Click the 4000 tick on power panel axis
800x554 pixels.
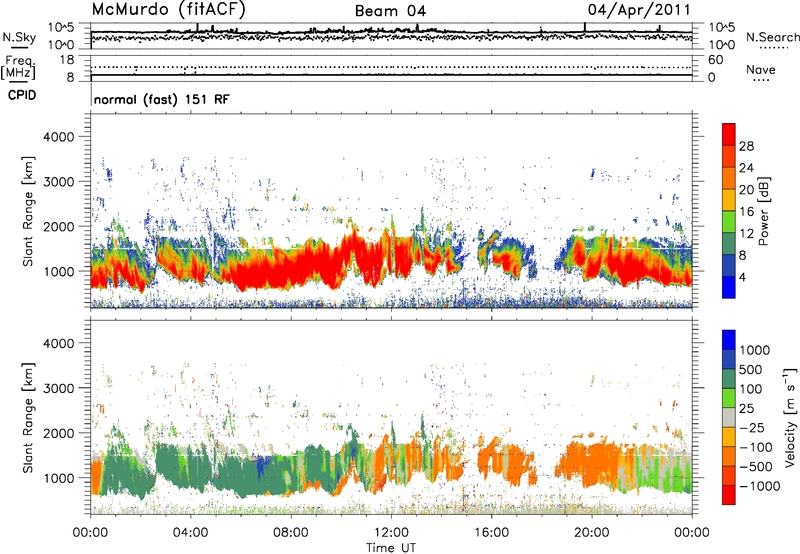pos(59,137)
